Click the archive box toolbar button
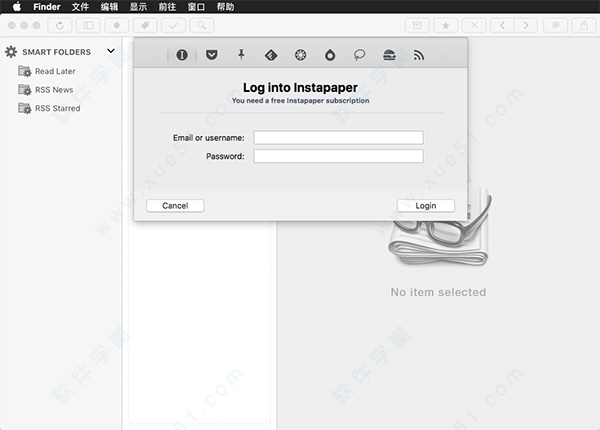This screenshot has height=430, width=600. point(417,25)
